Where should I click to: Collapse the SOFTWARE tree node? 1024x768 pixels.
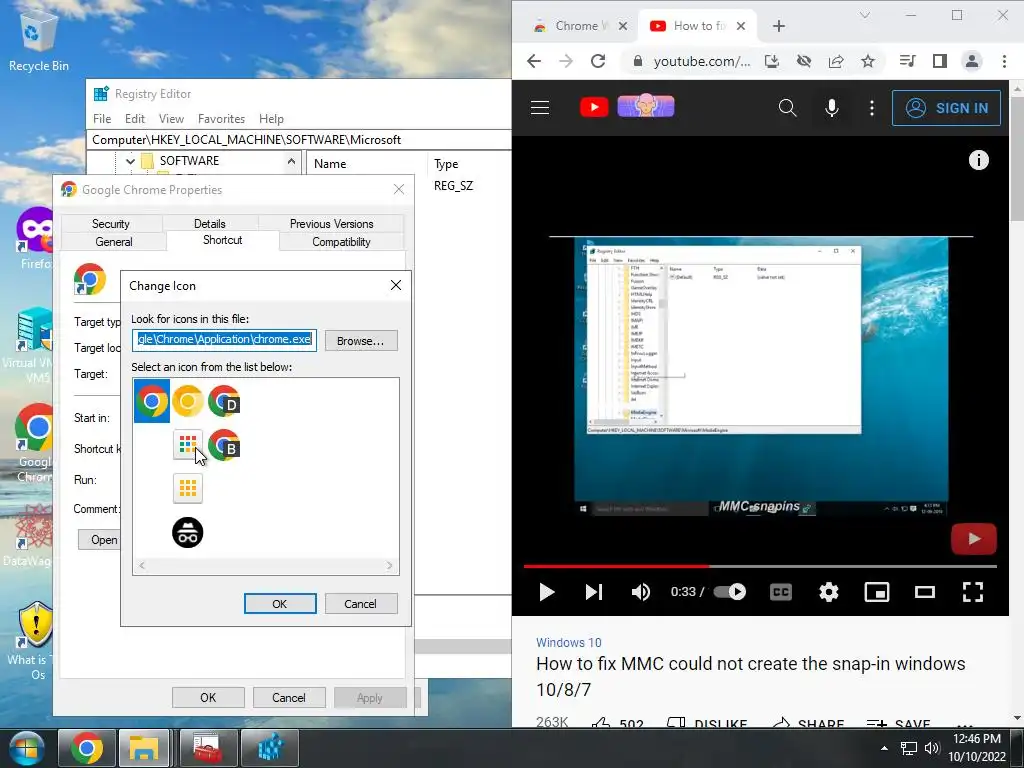(130, 161)
